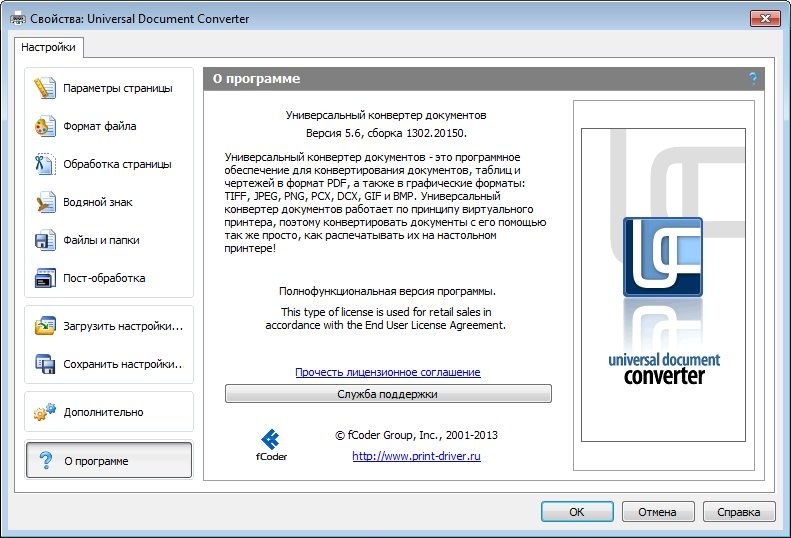Click the About question mark icon

45,460
